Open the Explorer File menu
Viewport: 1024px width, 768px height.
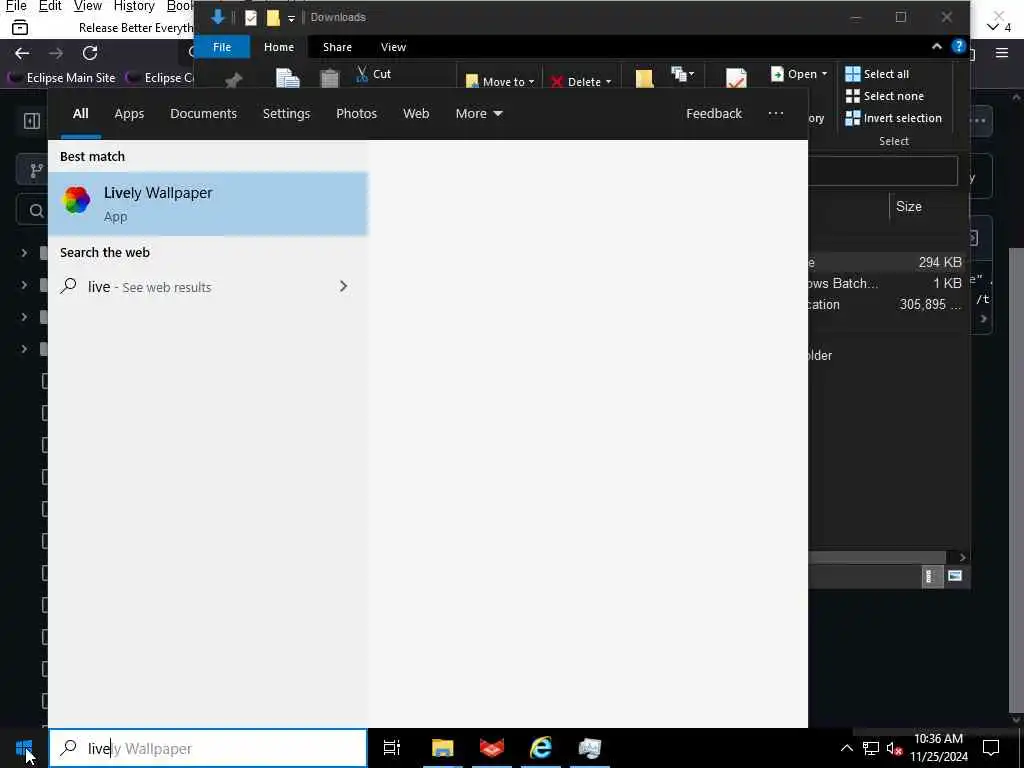[x=222, y=47]
